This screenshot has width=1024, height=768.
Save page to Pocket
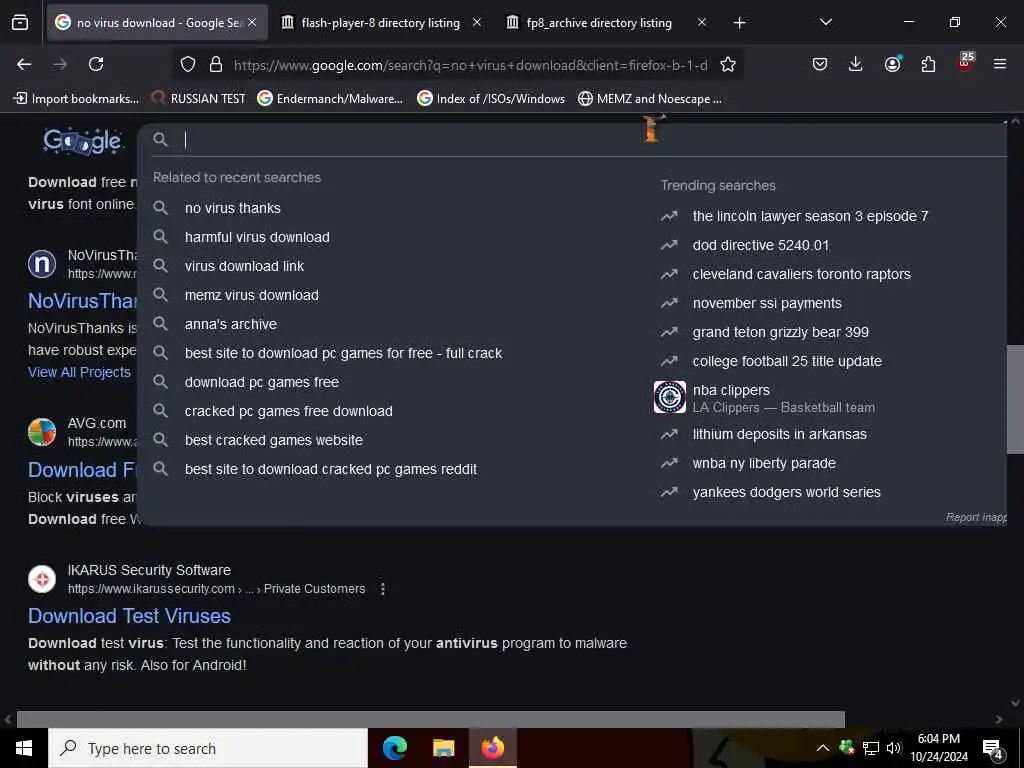820,64
